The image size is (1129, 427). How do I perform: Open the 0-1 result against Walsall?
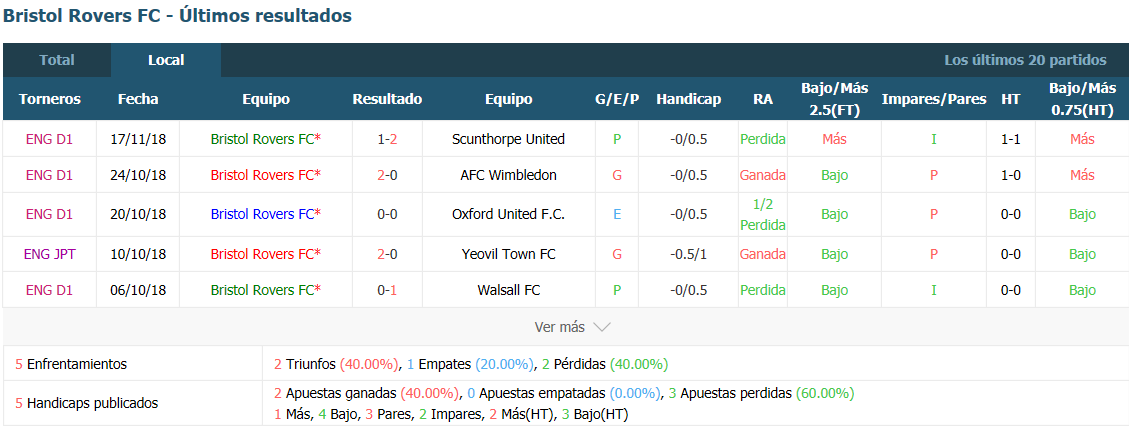click(x=387, y=290)
